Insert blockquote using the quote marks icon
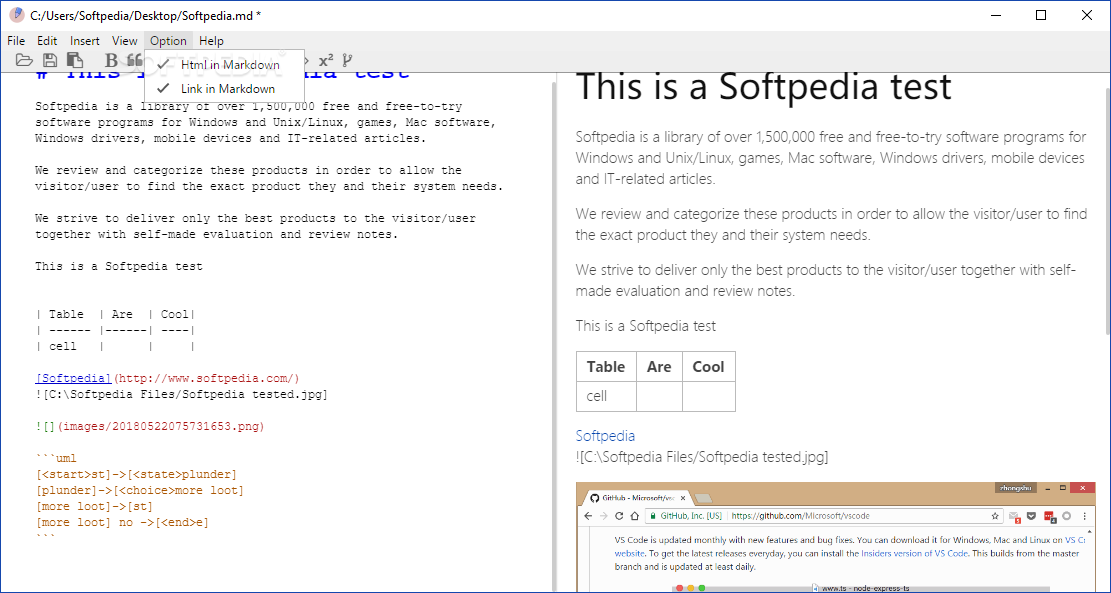Screen dimensions: 1111x593 click(x=135, y=61)
